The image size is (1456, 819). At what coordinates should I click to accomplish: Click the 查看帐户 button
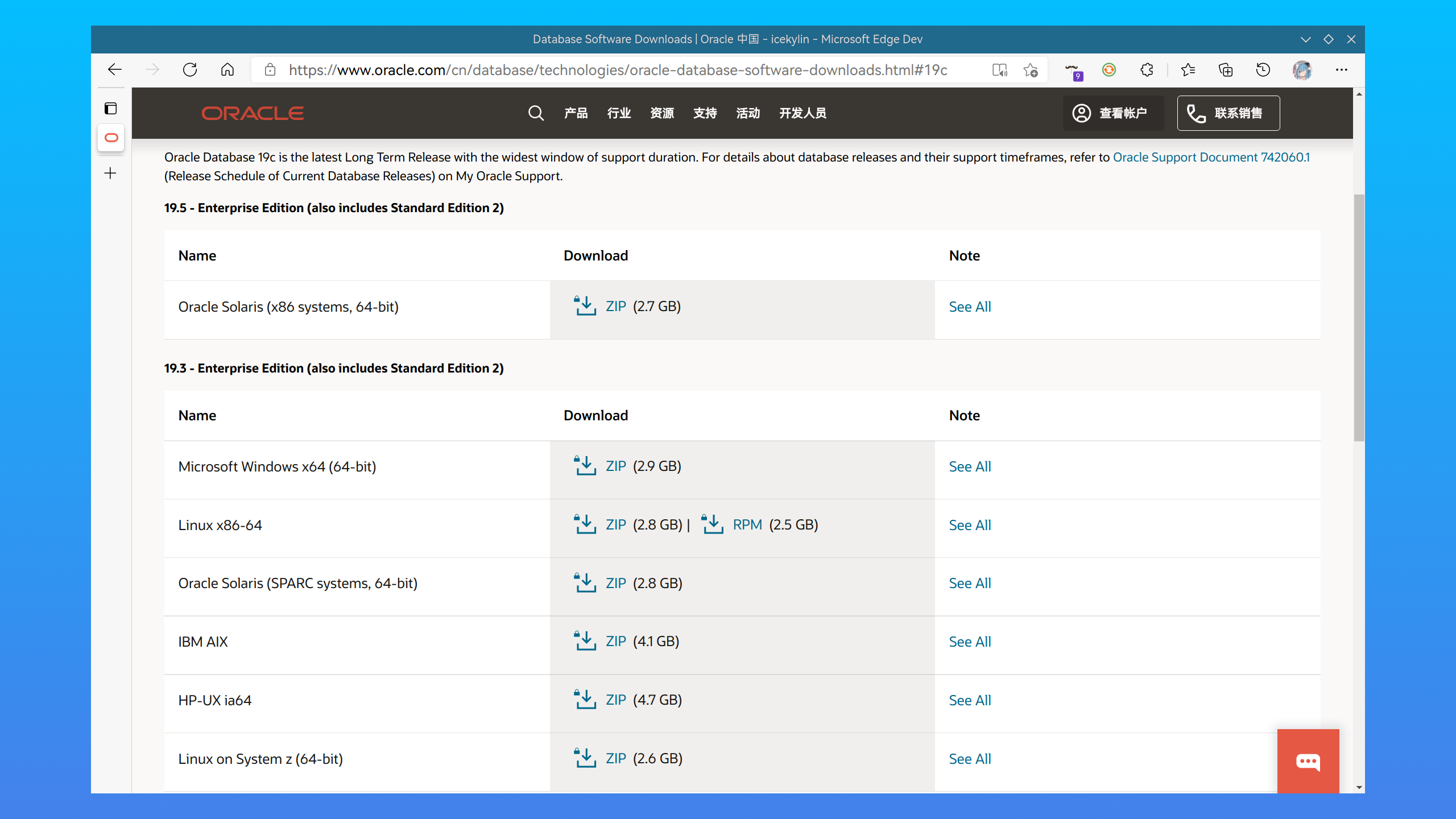point(1113,113)
